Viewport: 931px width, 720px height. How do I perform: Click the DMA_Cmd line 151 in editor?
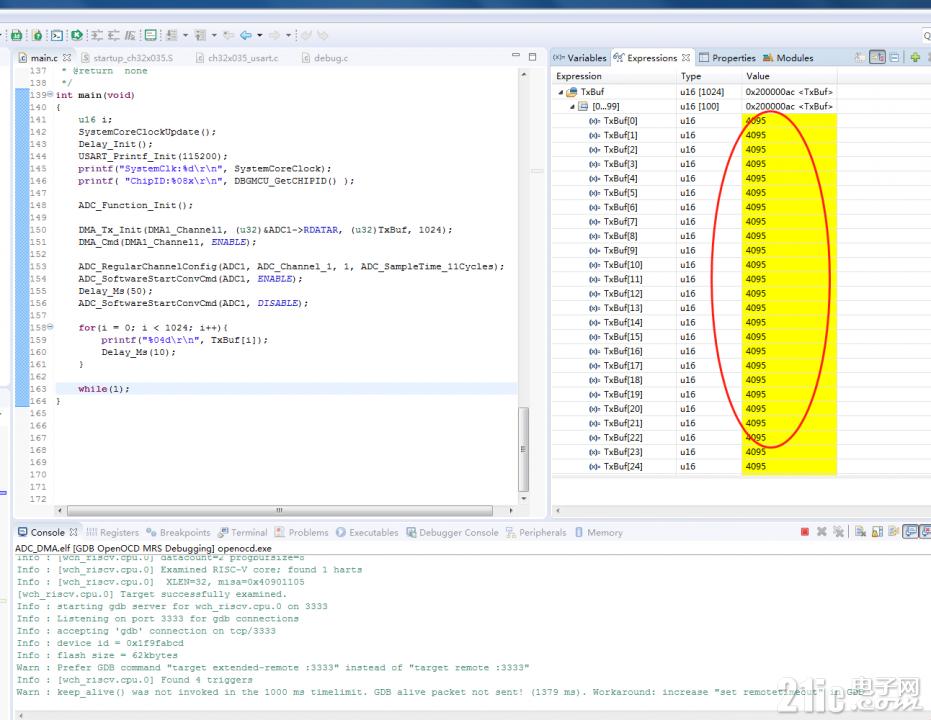(x=167, y=242)
